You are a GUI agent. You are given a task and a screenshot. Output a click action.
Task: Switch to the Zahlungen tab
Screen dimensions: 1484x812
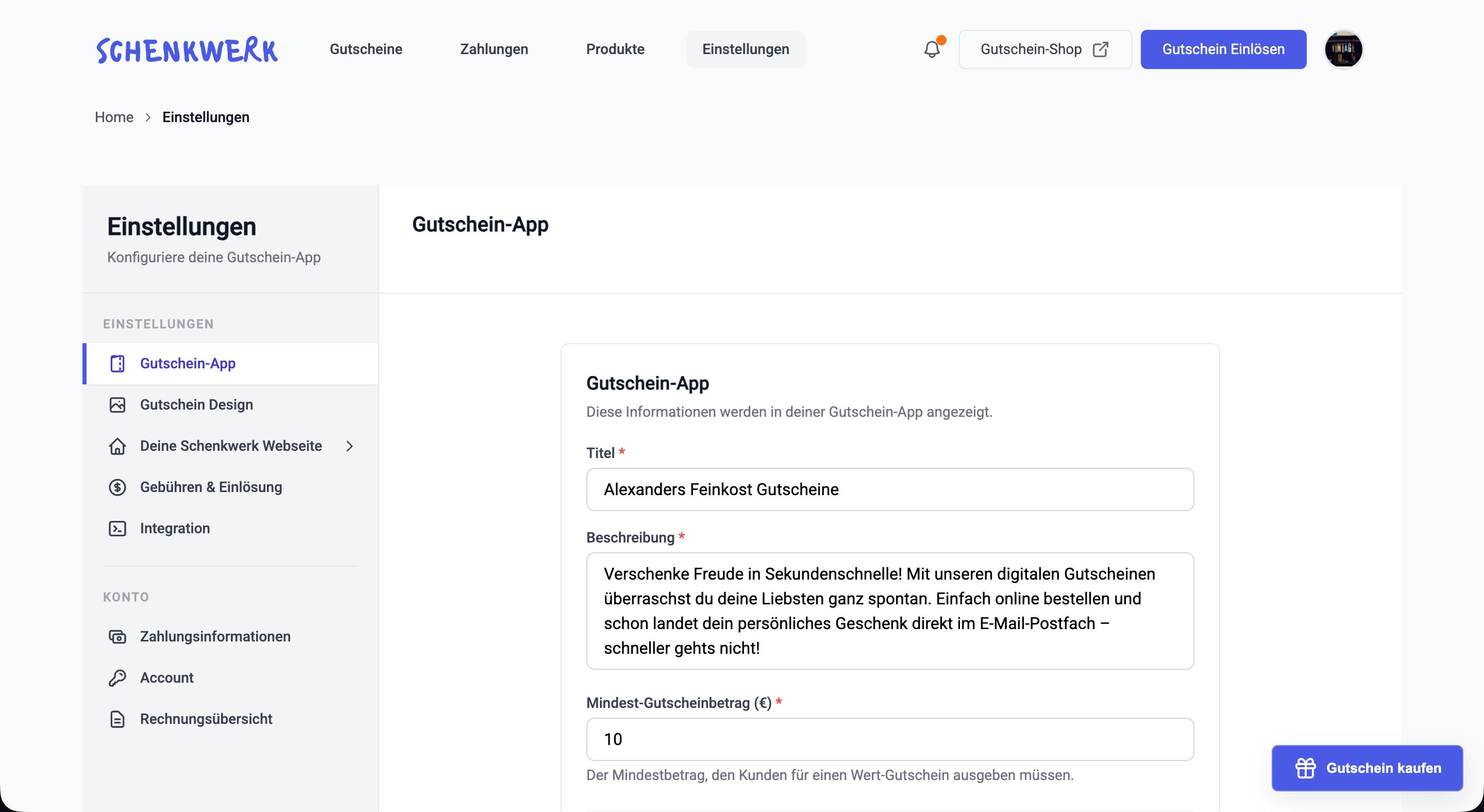pyautogui.click(x=494, y=49)
